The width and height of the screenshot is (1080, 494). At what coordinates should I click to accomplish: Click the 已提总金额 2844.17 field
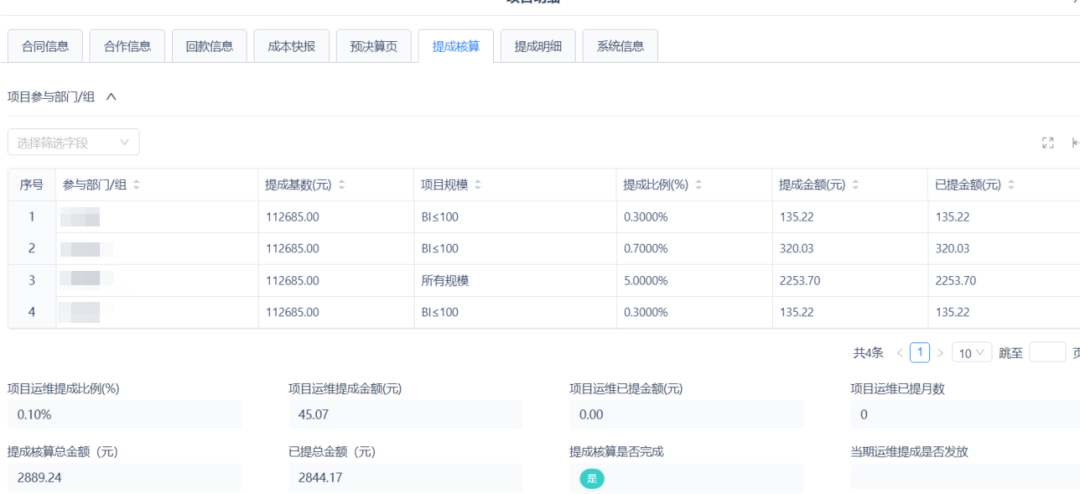(406, 477)
